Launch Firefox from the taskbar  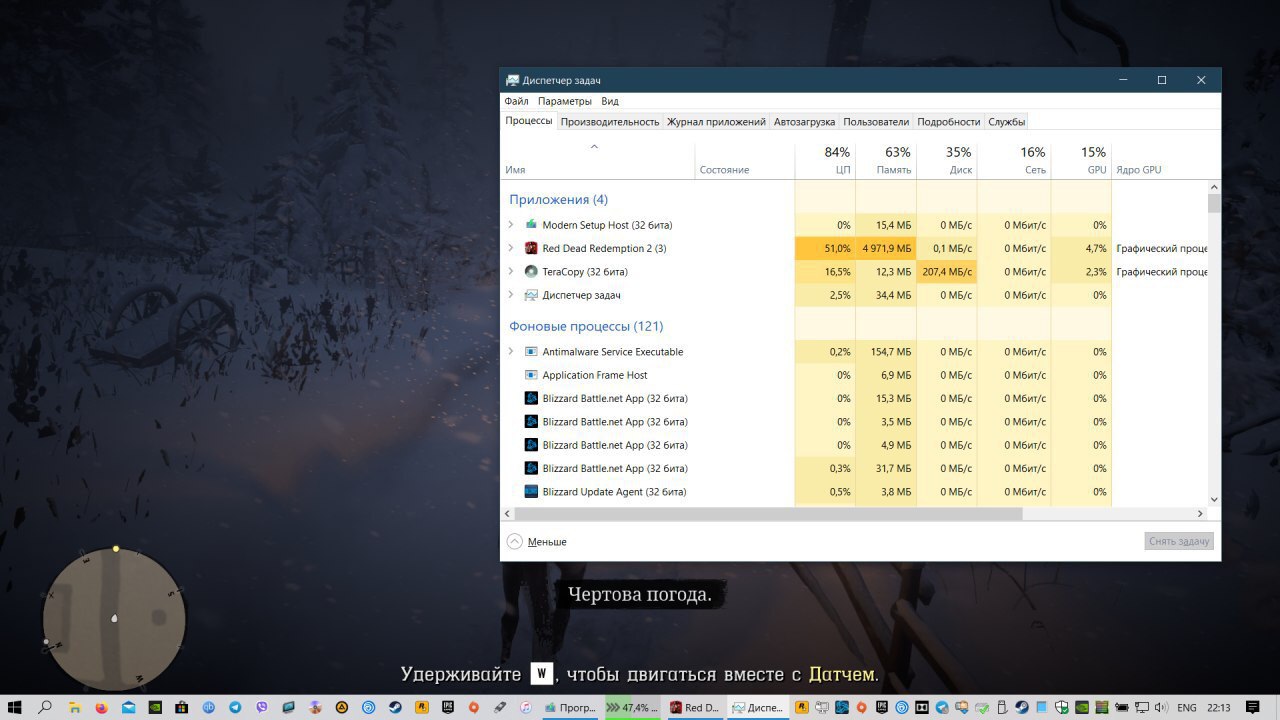101,707
